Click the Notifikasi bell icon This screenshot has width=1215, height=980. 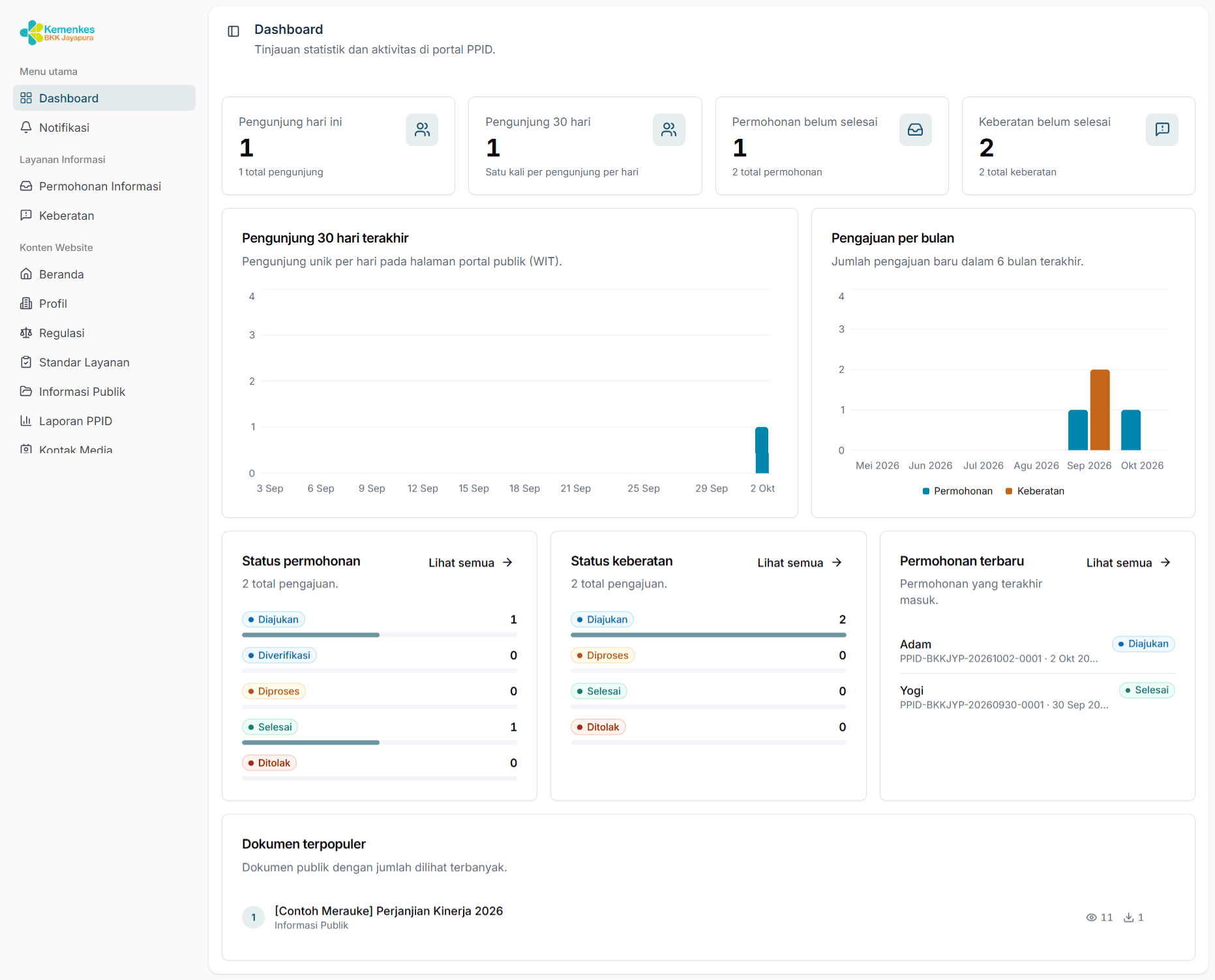[x=26, y=127]
